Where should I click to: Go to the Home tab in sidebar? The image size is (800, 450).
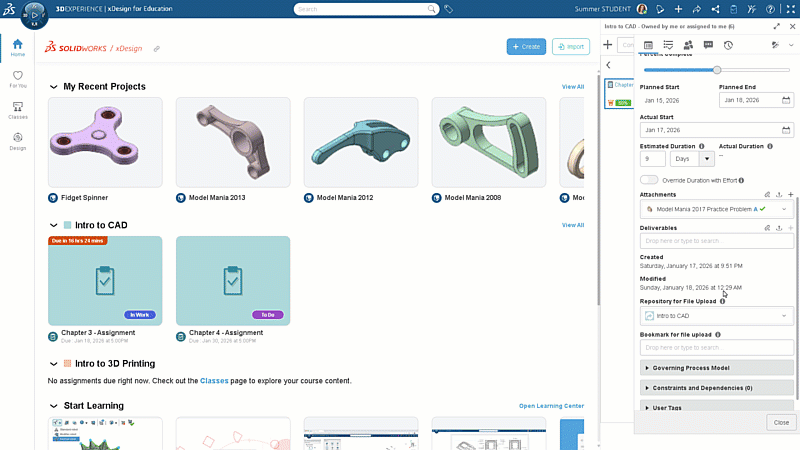tap(18, 47)
